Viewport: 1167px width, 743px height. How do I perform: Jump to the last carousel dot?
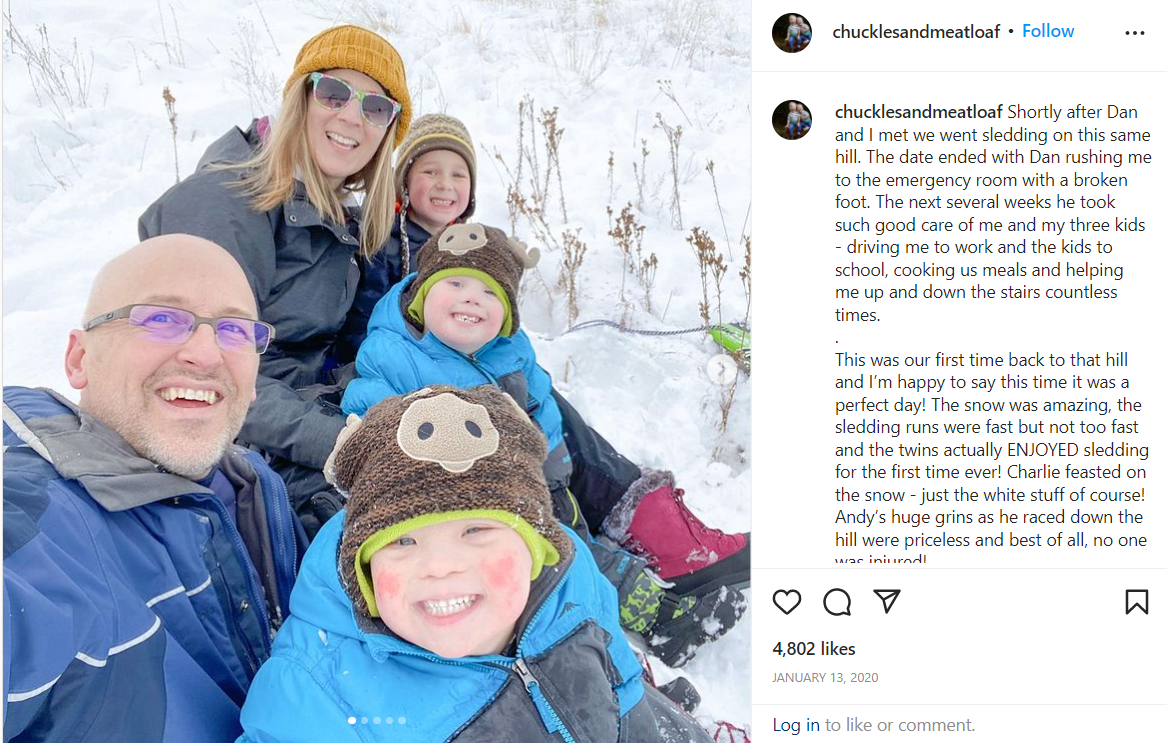coord(402,720)
